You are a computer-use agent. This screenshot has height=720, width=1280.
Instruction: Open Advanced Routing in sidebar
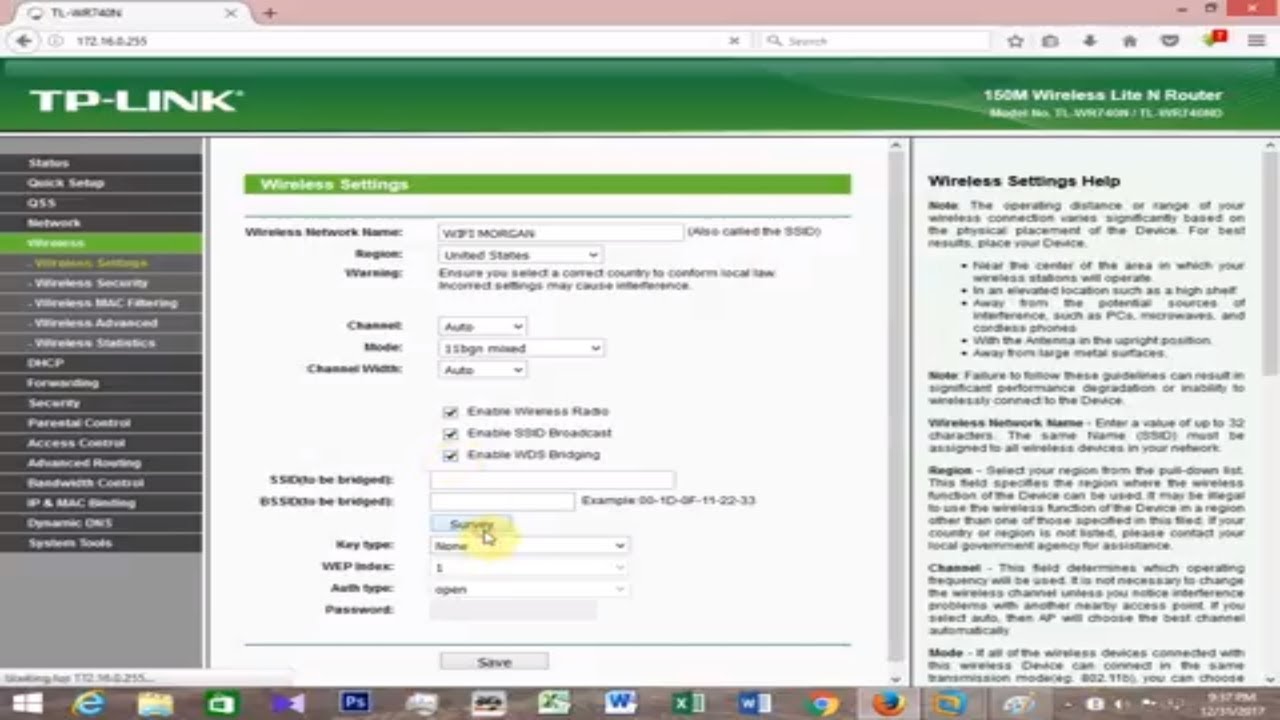(101, 463)
